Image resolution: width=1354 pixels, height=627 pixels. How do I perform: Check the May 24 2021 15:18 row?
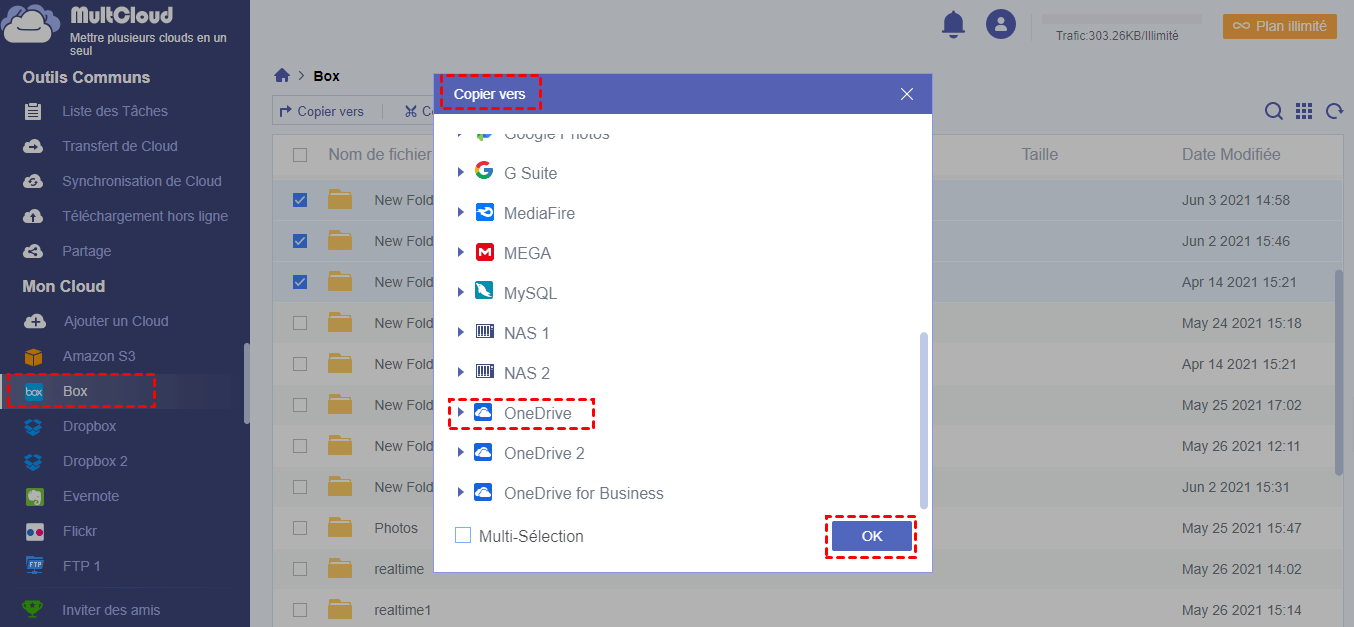[x=300, y=323]
